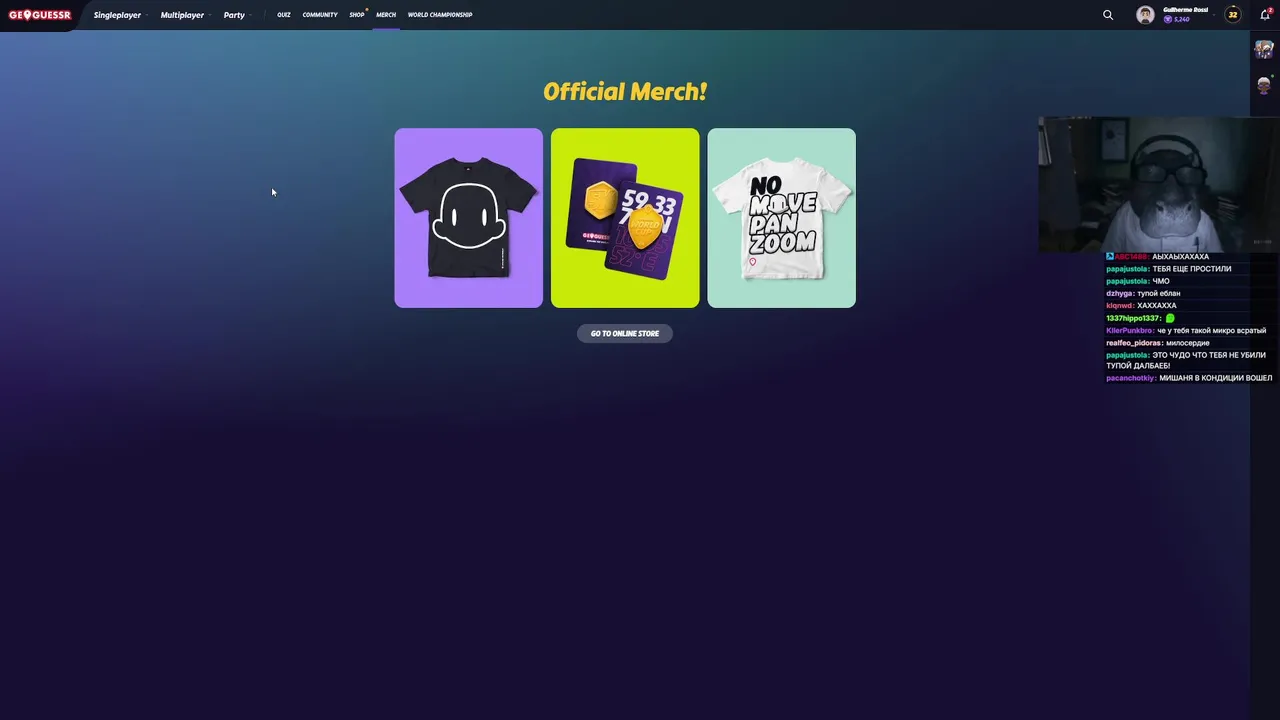Open the notifications bell
Viewport: 1280px width, 720px height.
click(1264, 15)
